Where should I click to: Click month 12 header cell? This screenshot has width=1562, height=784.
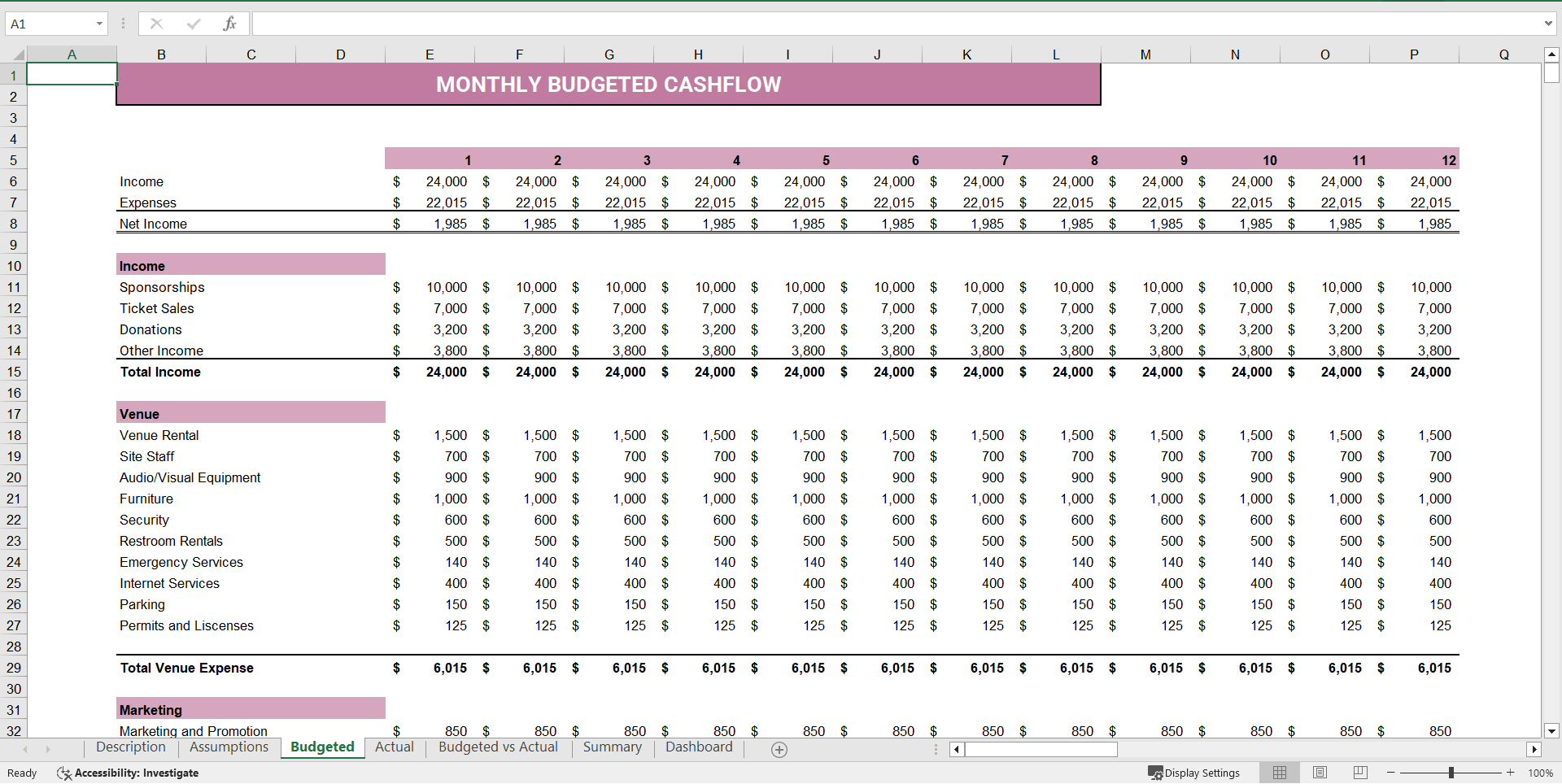tap(1414, 160)
